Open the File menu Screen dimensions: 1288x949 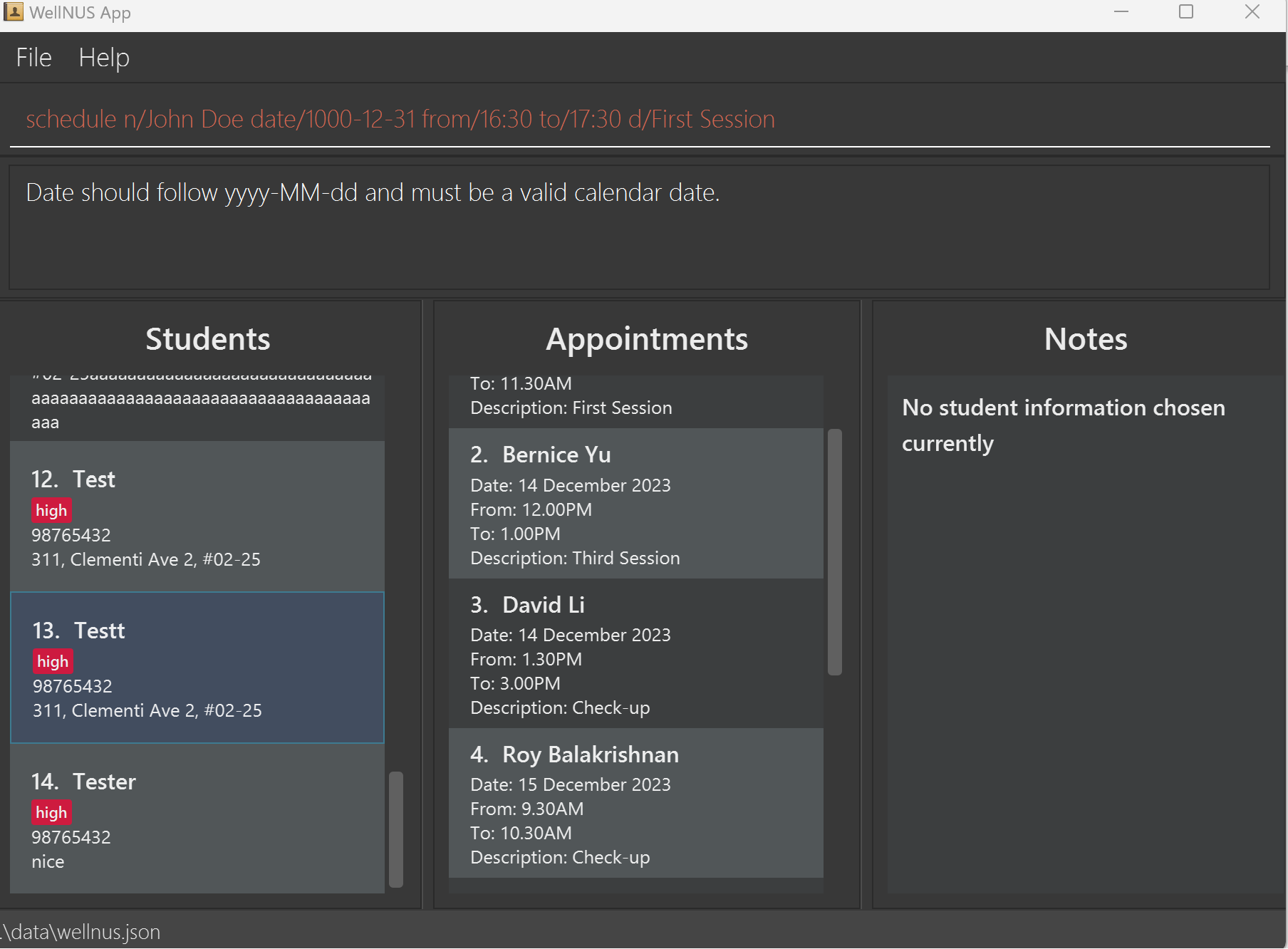[x=33, y=58]
